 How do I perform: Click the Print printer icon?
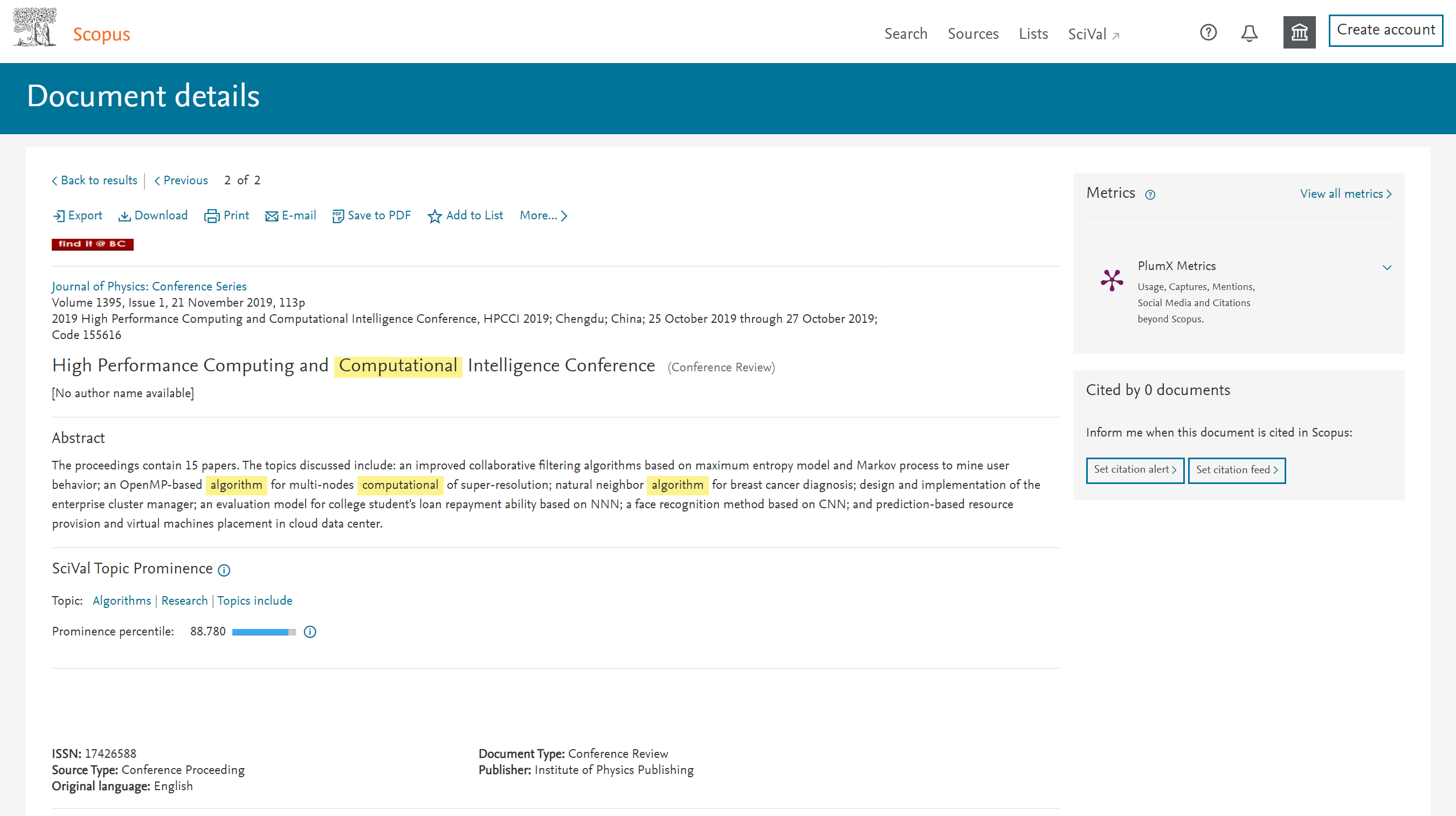[212, 216]
